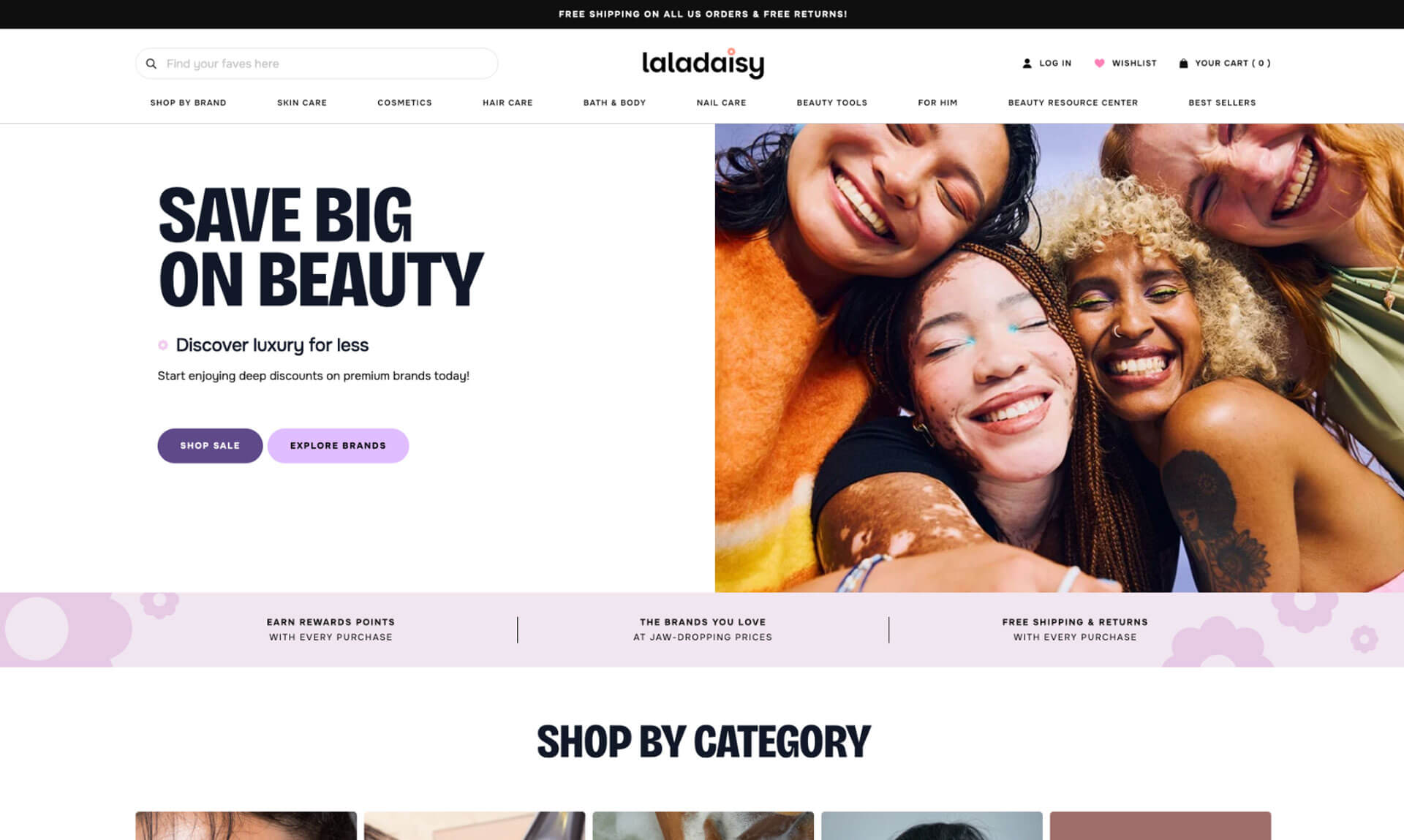Click the pink Wishlist heart icon
The width and height of the screenshot is (1404, 840).
tap(1099, 64)
